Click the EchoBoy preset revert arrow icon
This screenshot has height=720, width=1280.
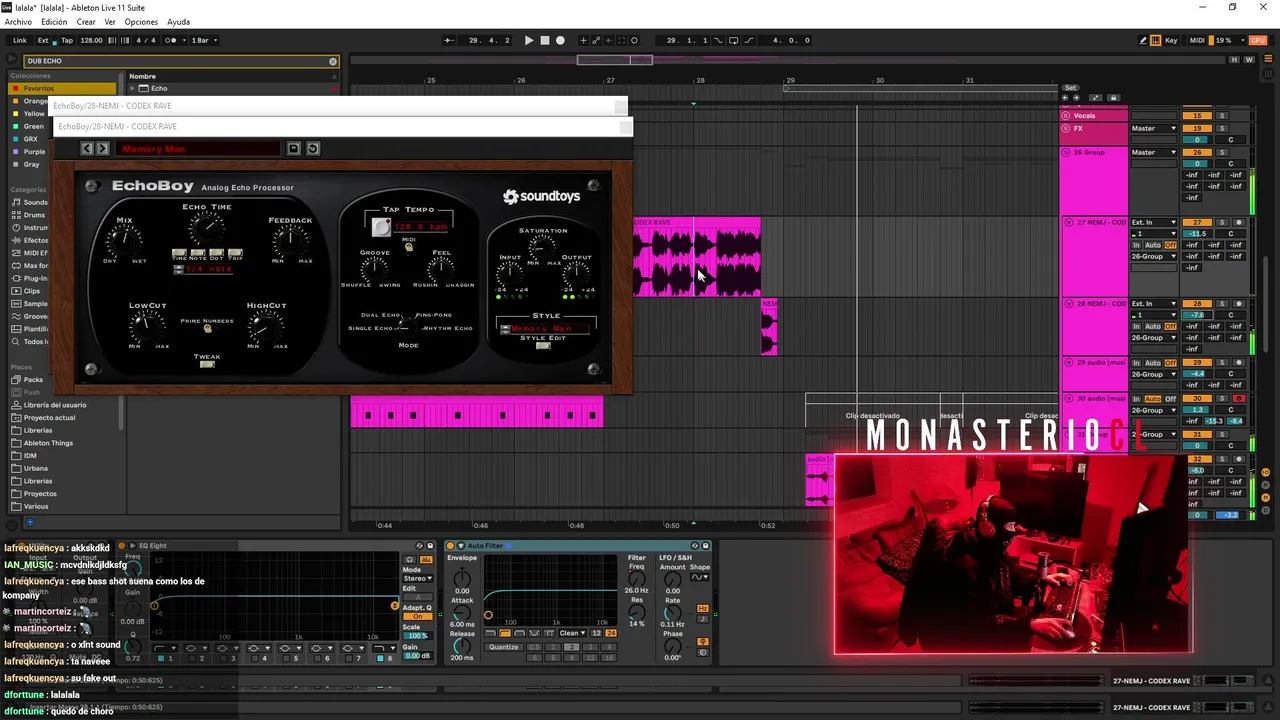pyautogui.click(x=313, y=149)
